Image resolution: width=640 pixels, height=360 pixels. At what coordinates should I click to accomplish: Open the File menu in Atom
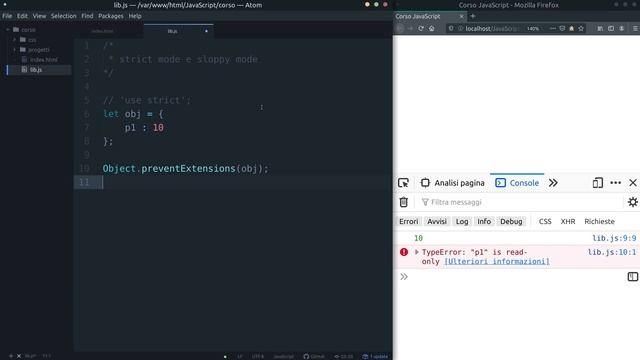7,16
